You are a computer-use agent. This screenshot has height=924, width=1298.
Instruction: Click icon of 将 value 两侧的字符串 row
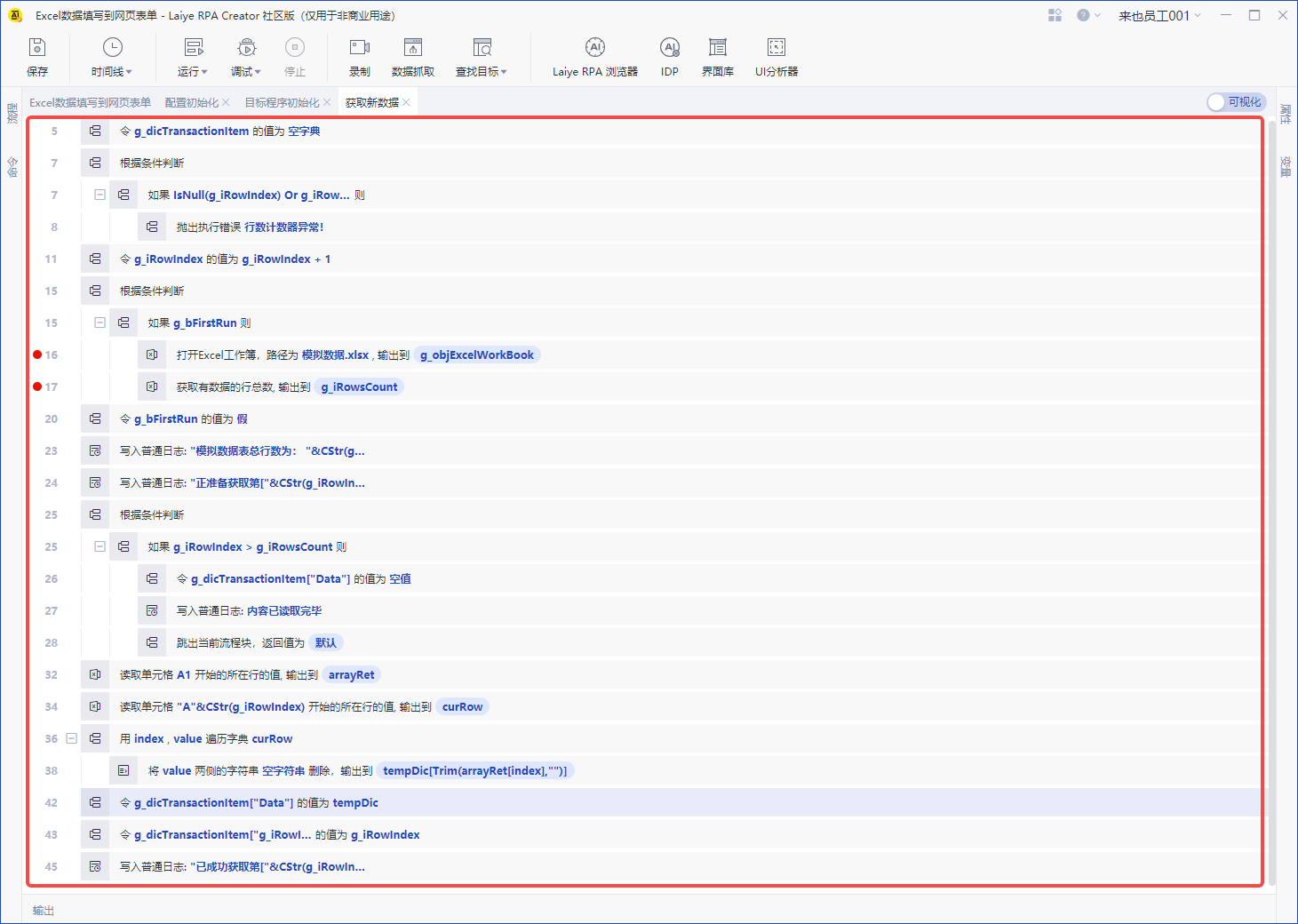click(123, 770)
